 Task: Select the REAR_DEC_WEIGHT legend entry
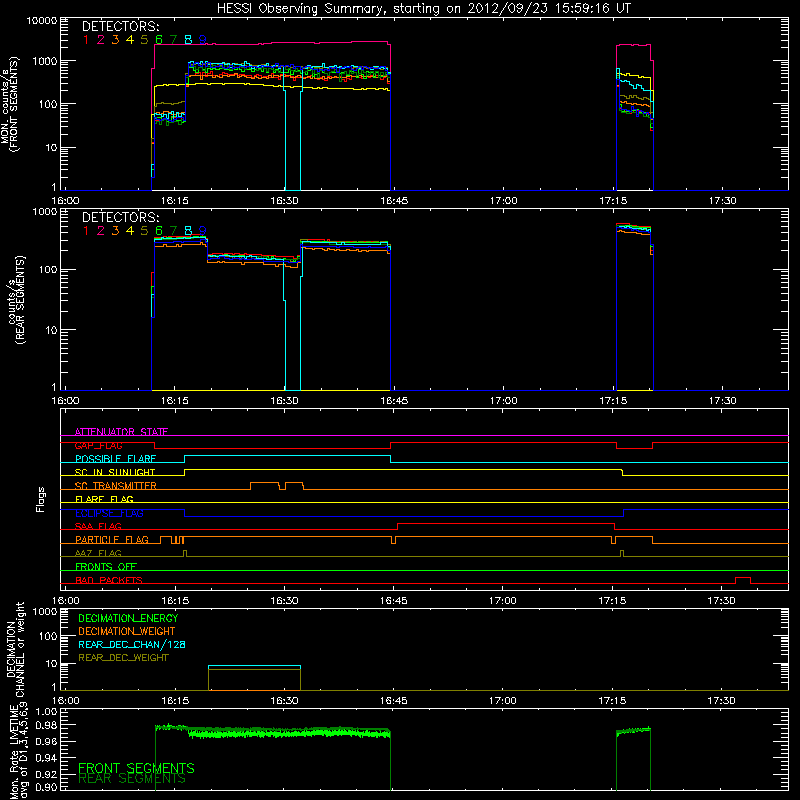pyautogui.click(x=123, y=658)
